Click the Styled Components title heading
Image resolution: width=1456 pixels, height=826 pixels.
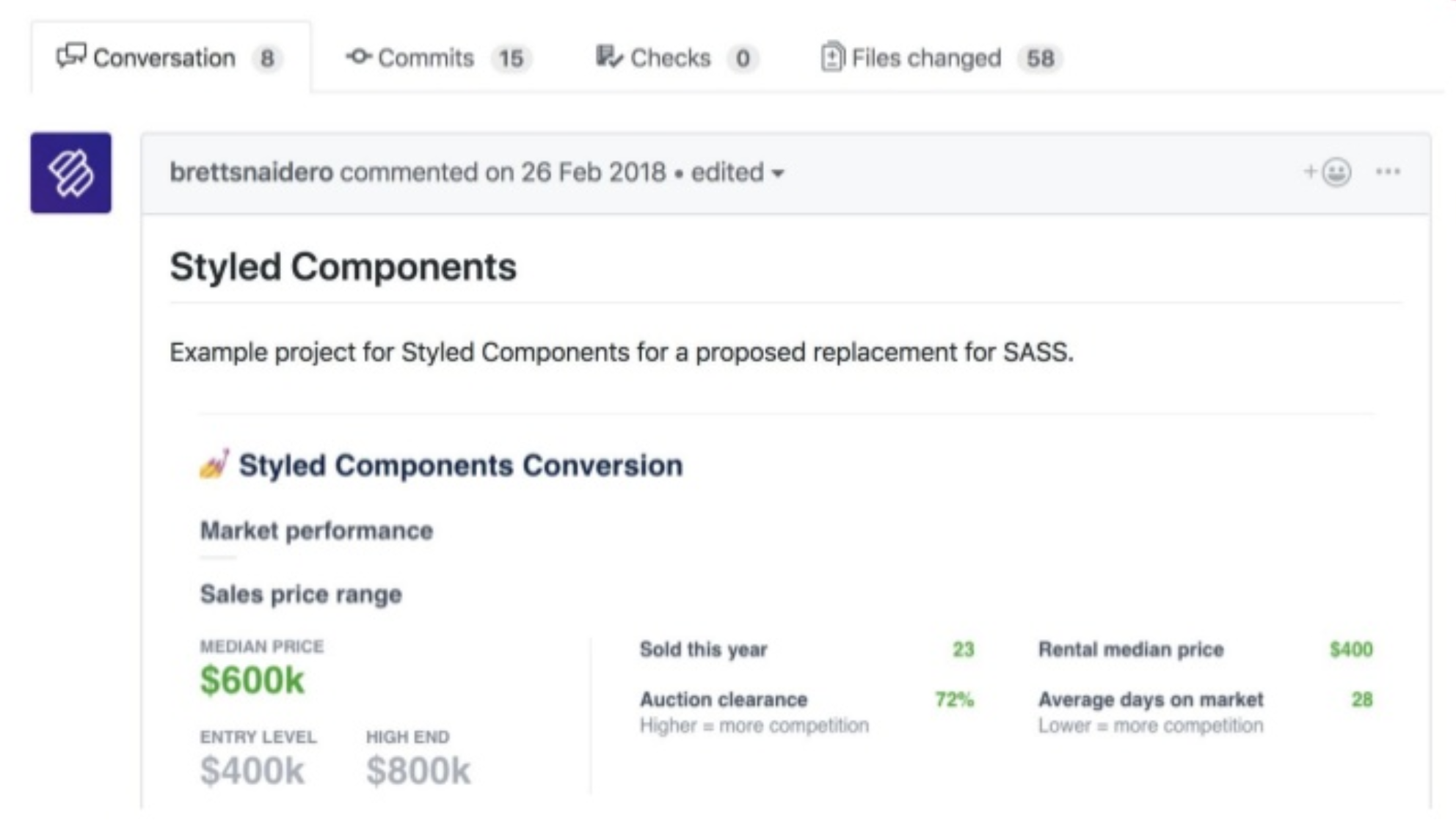(343, 266)
